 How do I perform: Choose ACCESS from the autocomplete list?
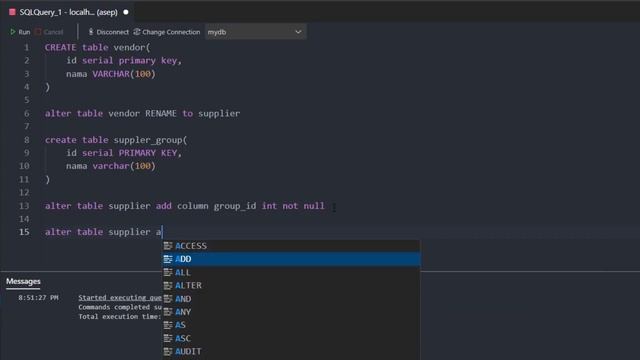(x=291, y=246)
